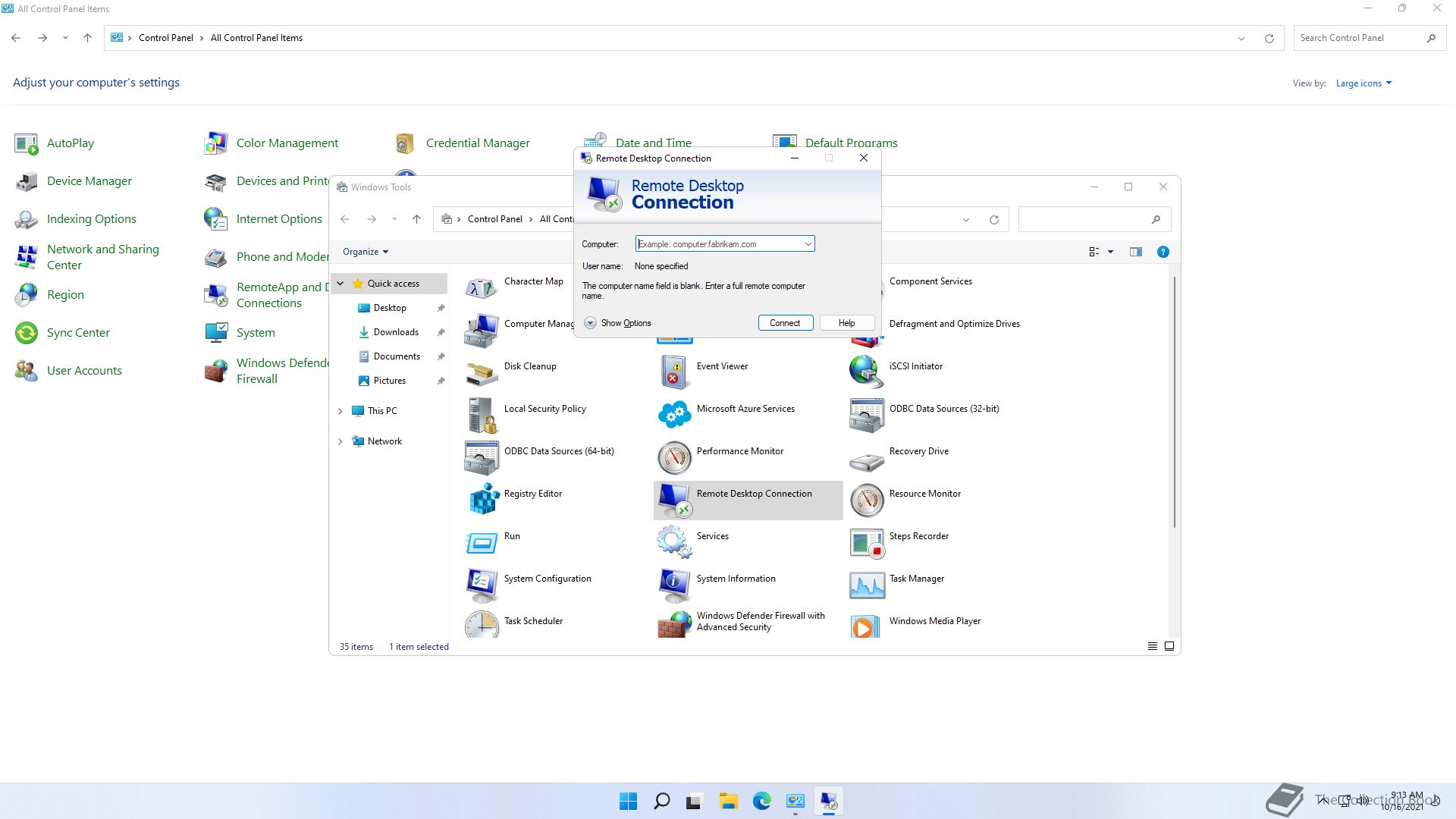Screen dimensions: 1456x819
Task: Open Device Manager in Control Panel
Action: click(x=89, y=180)
